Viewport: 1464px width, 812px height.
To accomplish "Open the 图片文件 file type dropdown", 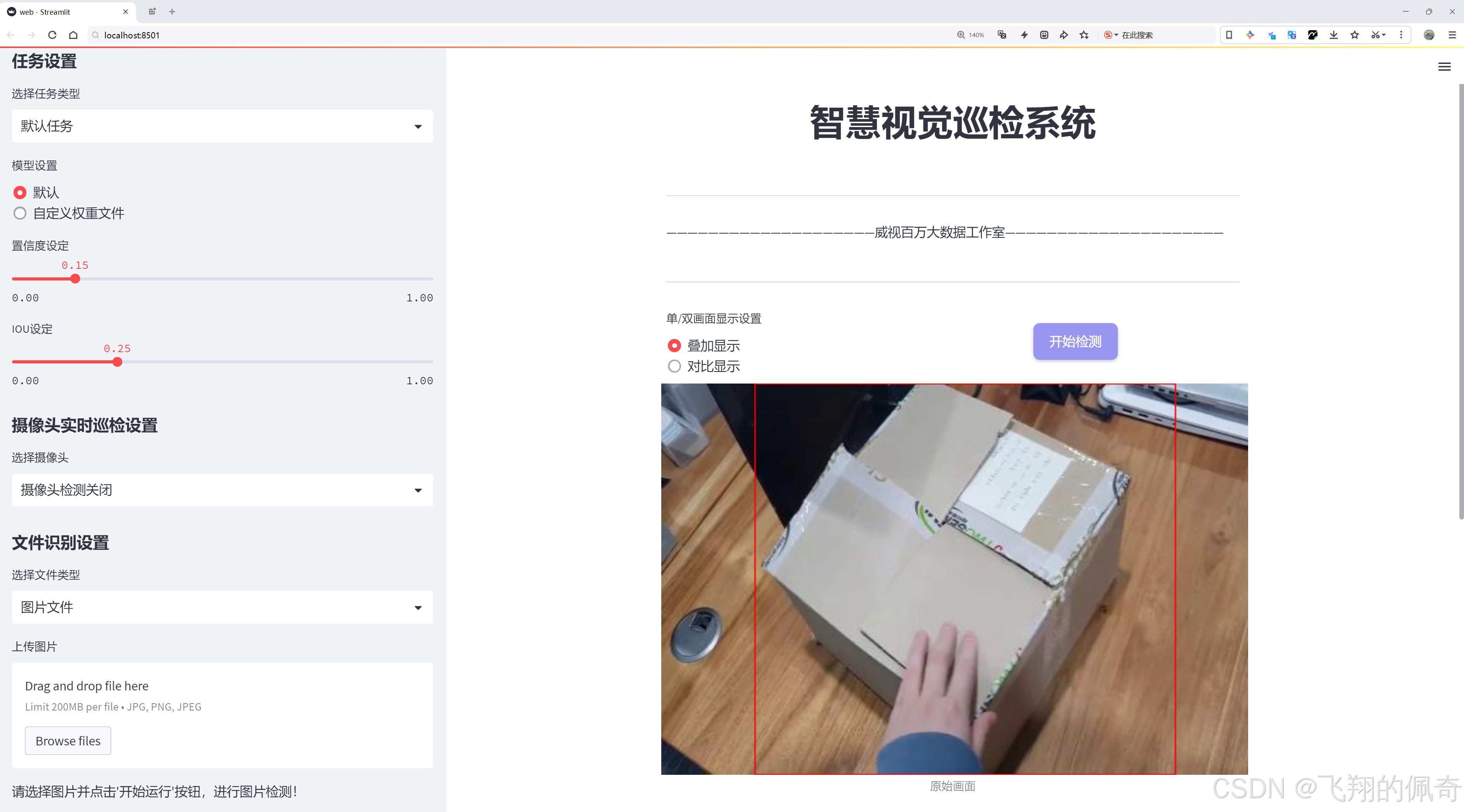I will 222,607.
